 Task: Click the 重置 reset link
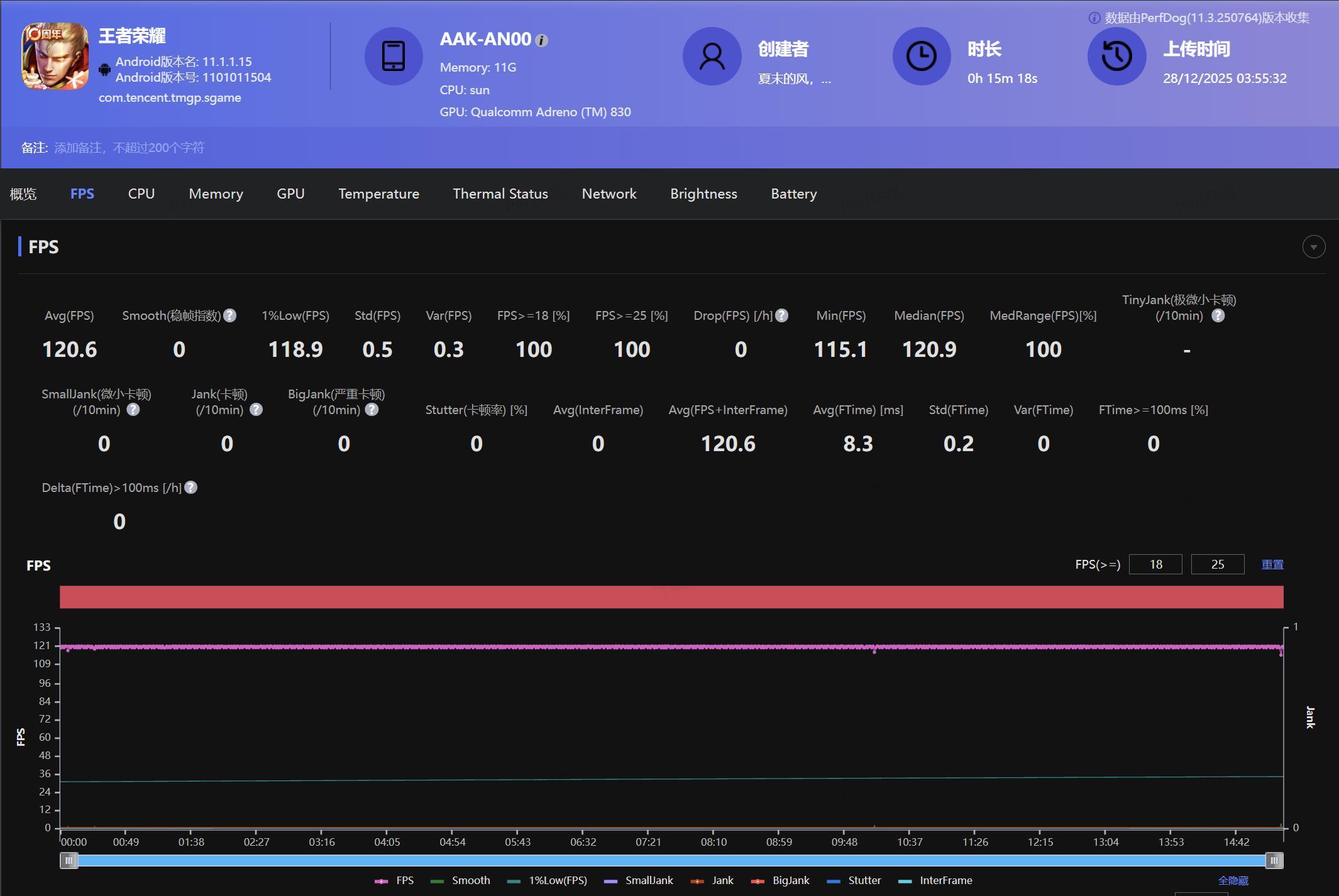[1272, 564]
